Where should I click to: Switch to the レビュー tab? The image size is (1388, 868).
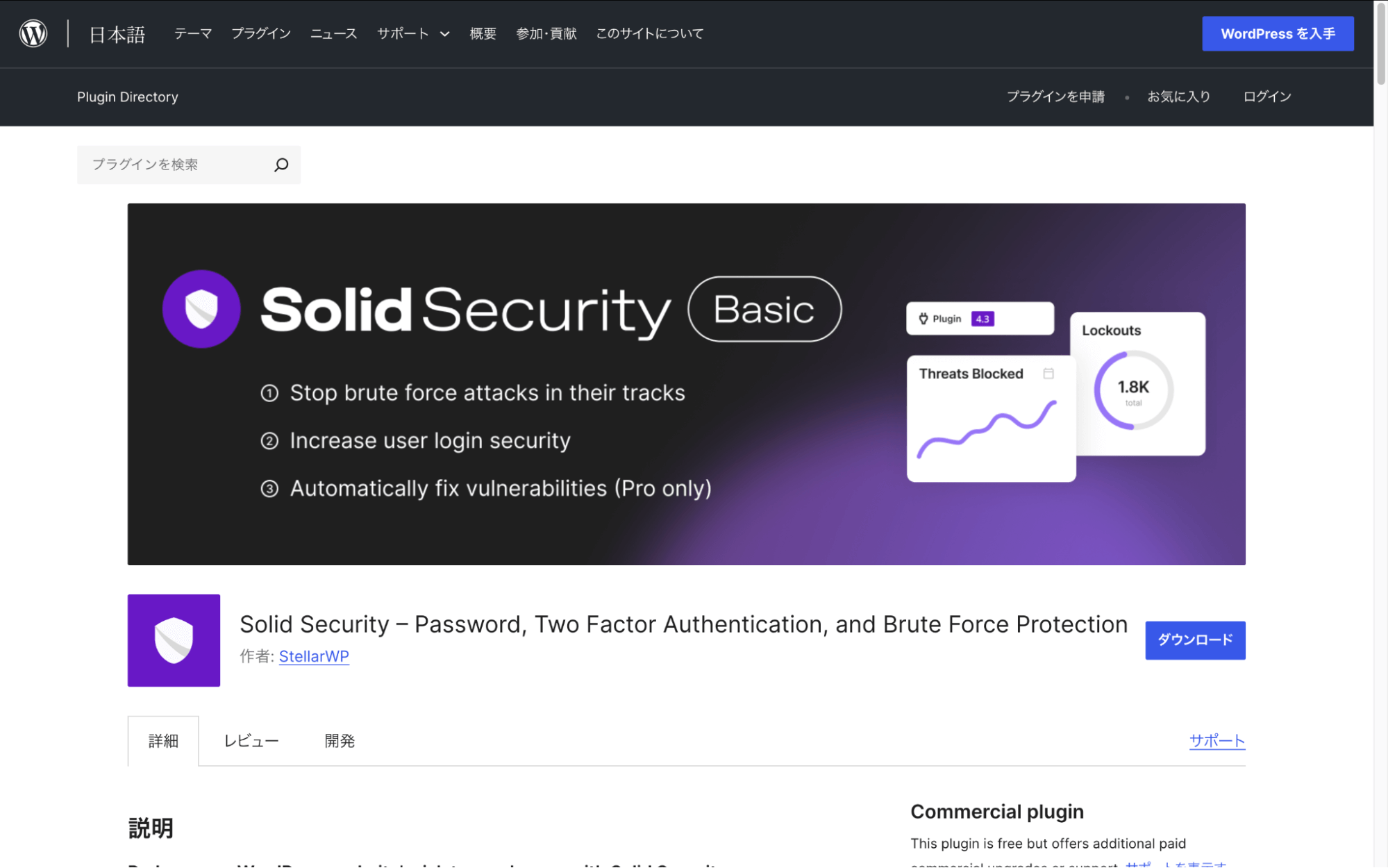[251, 740]
